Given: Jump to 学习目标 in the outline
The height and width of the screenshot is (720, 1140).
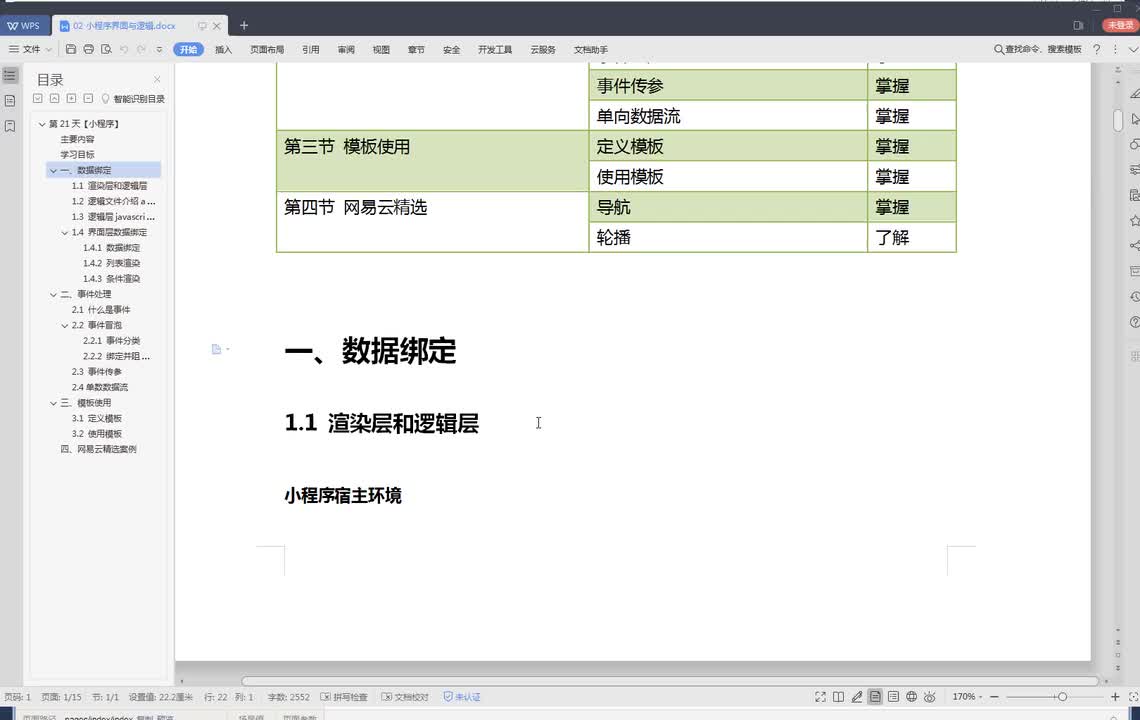Looking at the screenshot, I should pyautogui.click(x=77, y=155).
